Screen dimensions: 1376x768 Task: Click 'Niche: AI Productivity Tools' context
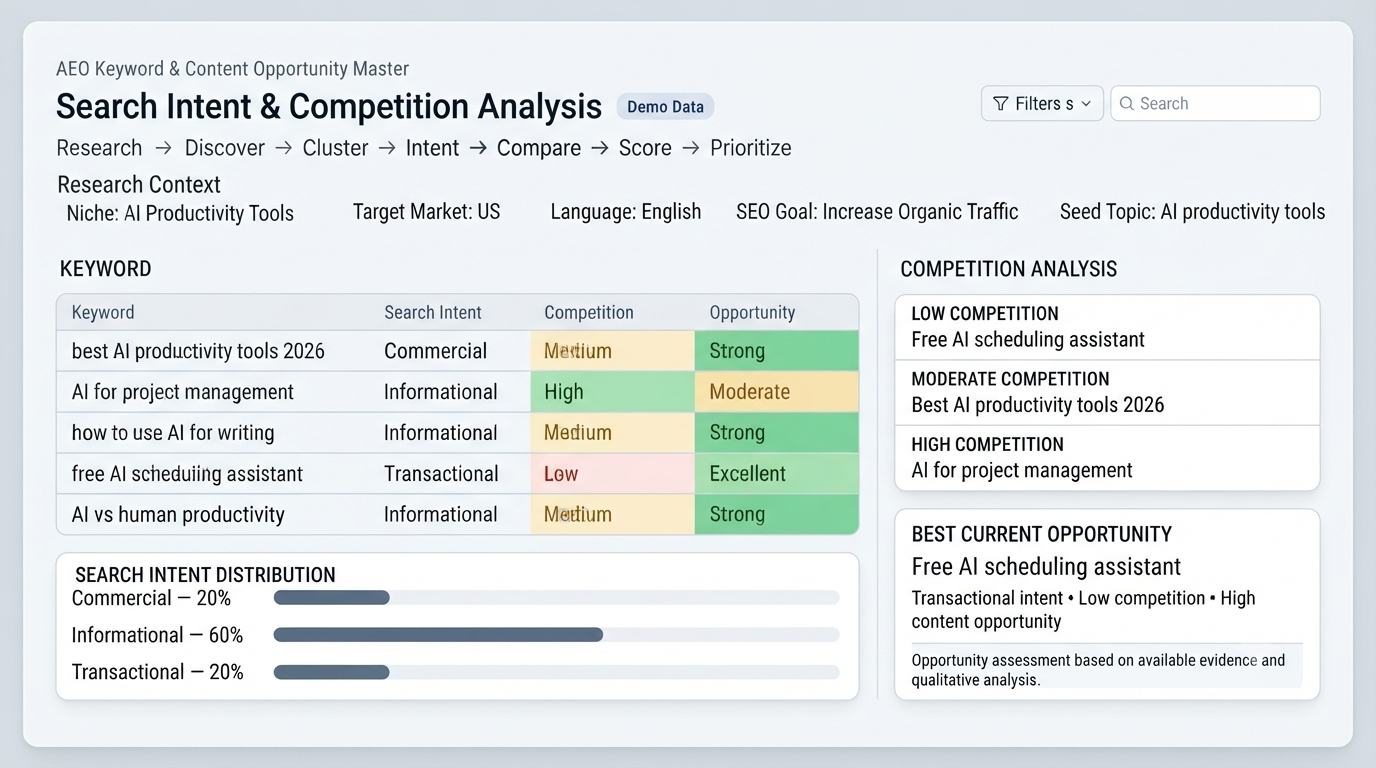(180, 214)
